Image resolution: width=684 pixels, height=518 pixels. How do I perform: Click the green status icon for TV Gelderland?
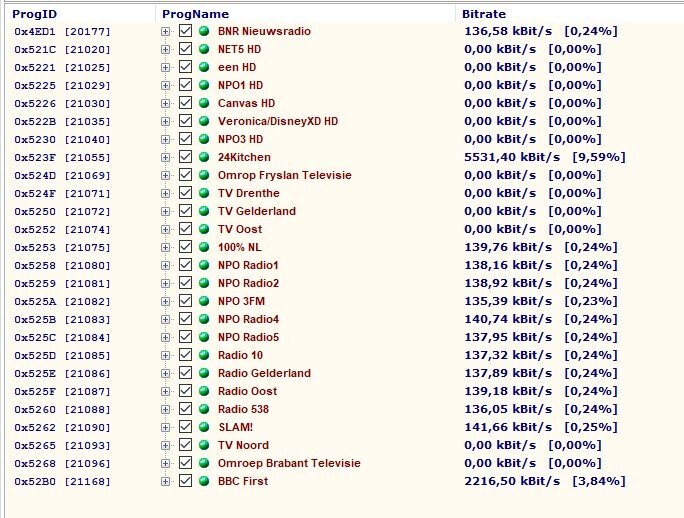click(204, 211)
